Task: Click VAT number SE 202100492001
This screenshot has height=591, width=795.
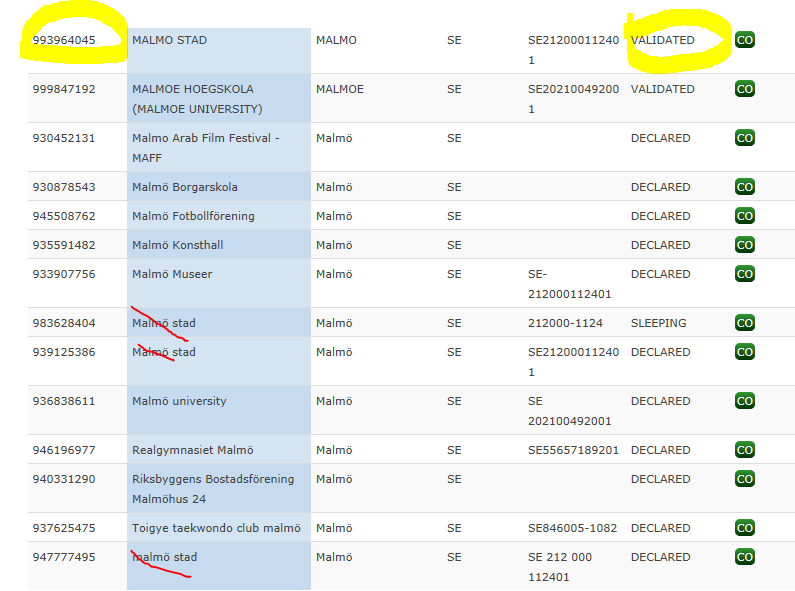Action: coord(570,411)
